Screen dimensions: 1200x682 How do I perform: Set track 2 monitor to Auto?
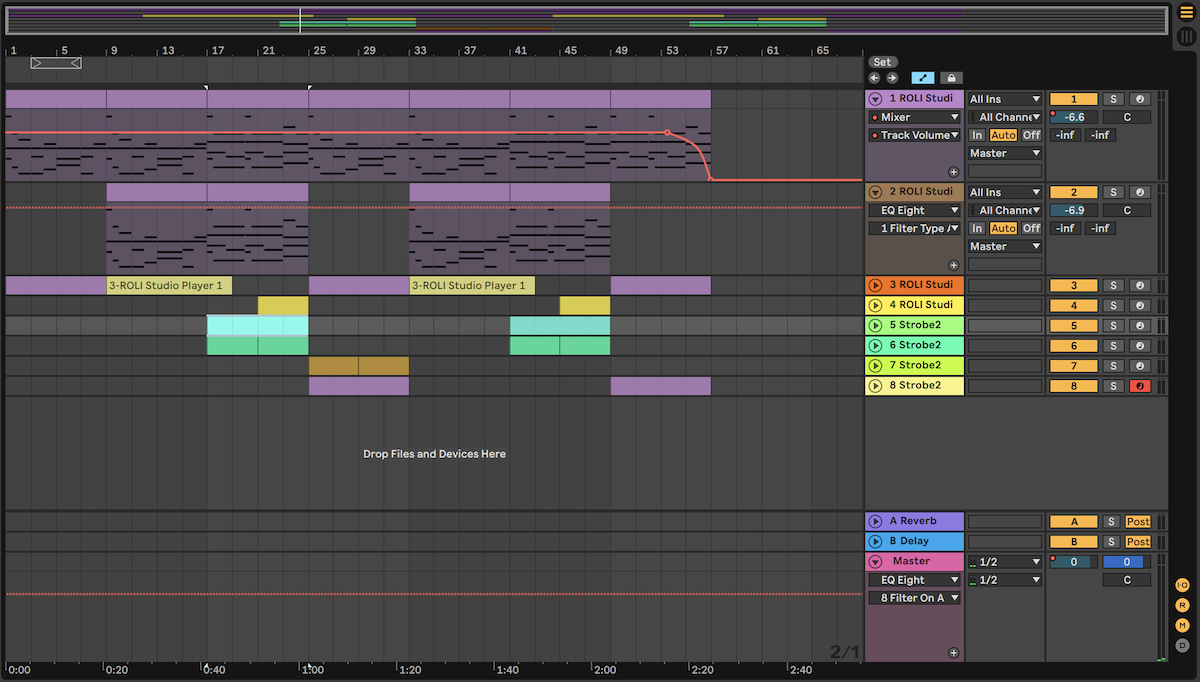point(1003,228)
